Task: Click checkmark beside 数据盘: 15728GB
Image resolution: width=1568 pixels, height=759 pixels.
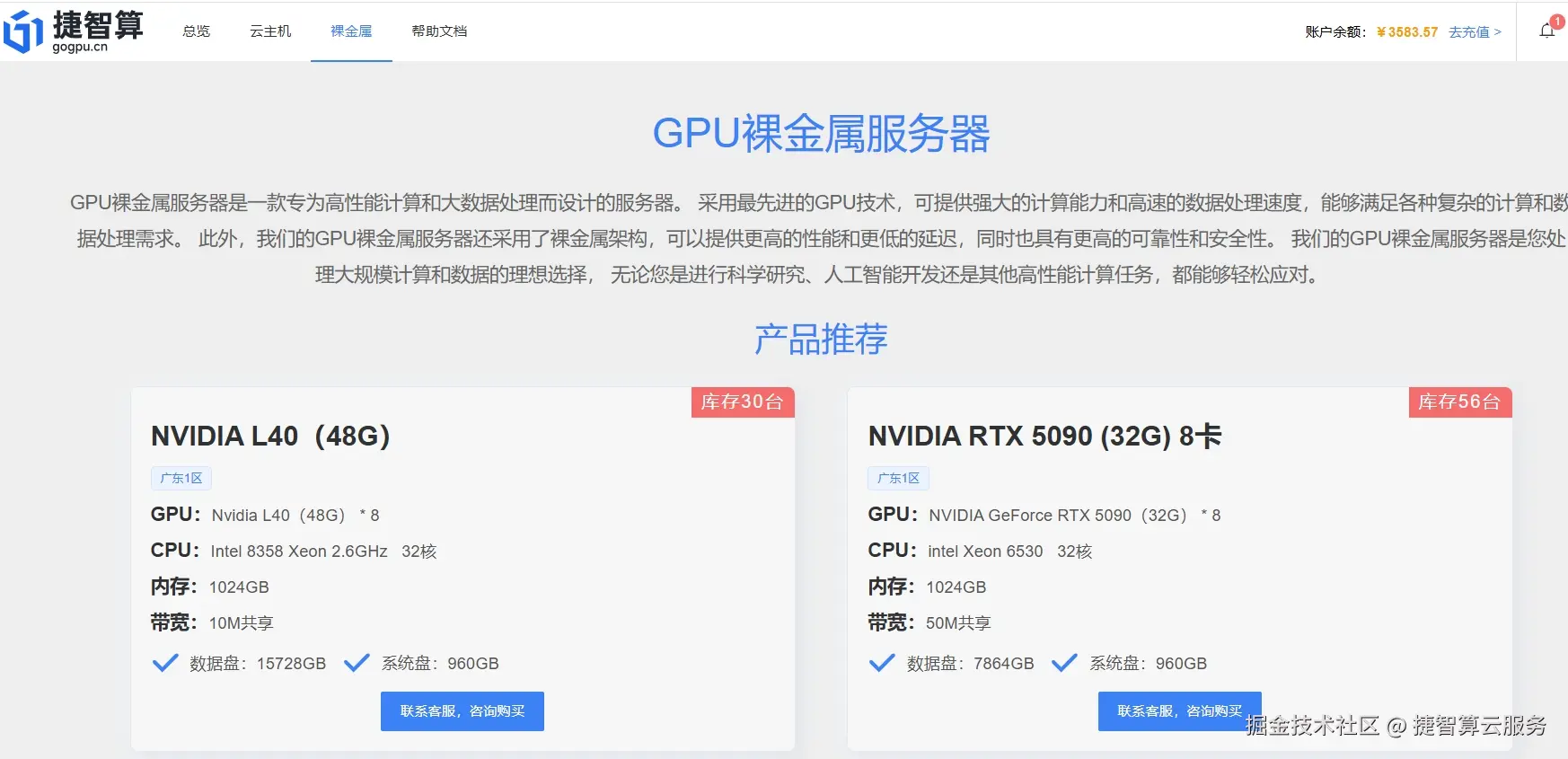Action: 165,663
